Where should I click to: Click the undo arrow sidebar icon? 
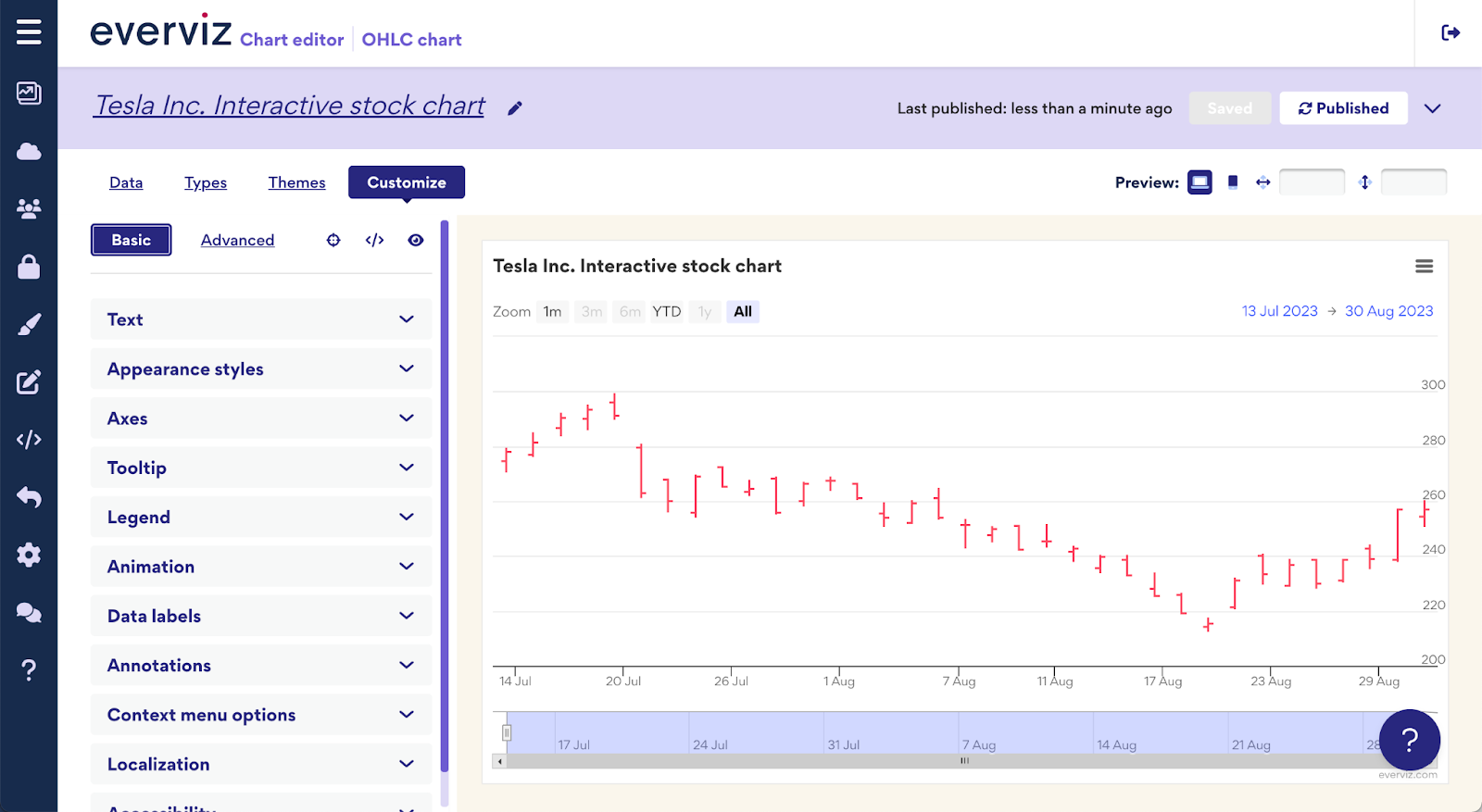(29, 497)
